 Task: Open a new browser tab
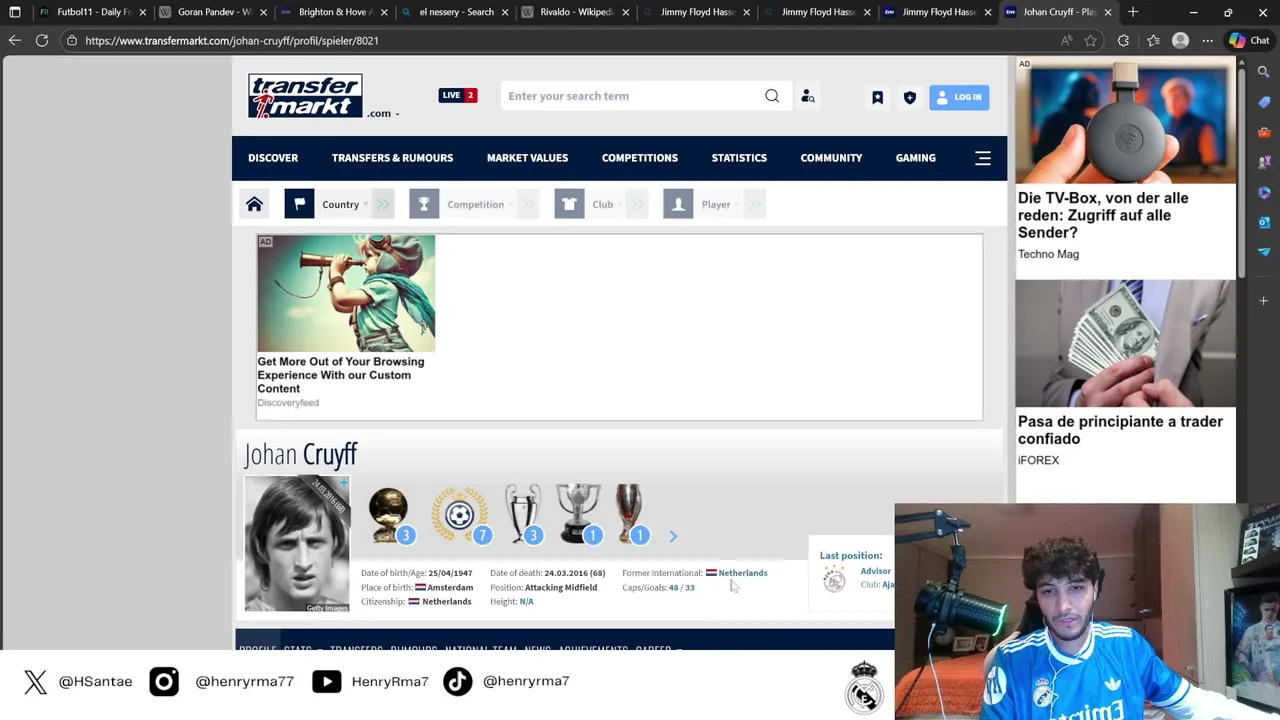(x=1133, y=12)
